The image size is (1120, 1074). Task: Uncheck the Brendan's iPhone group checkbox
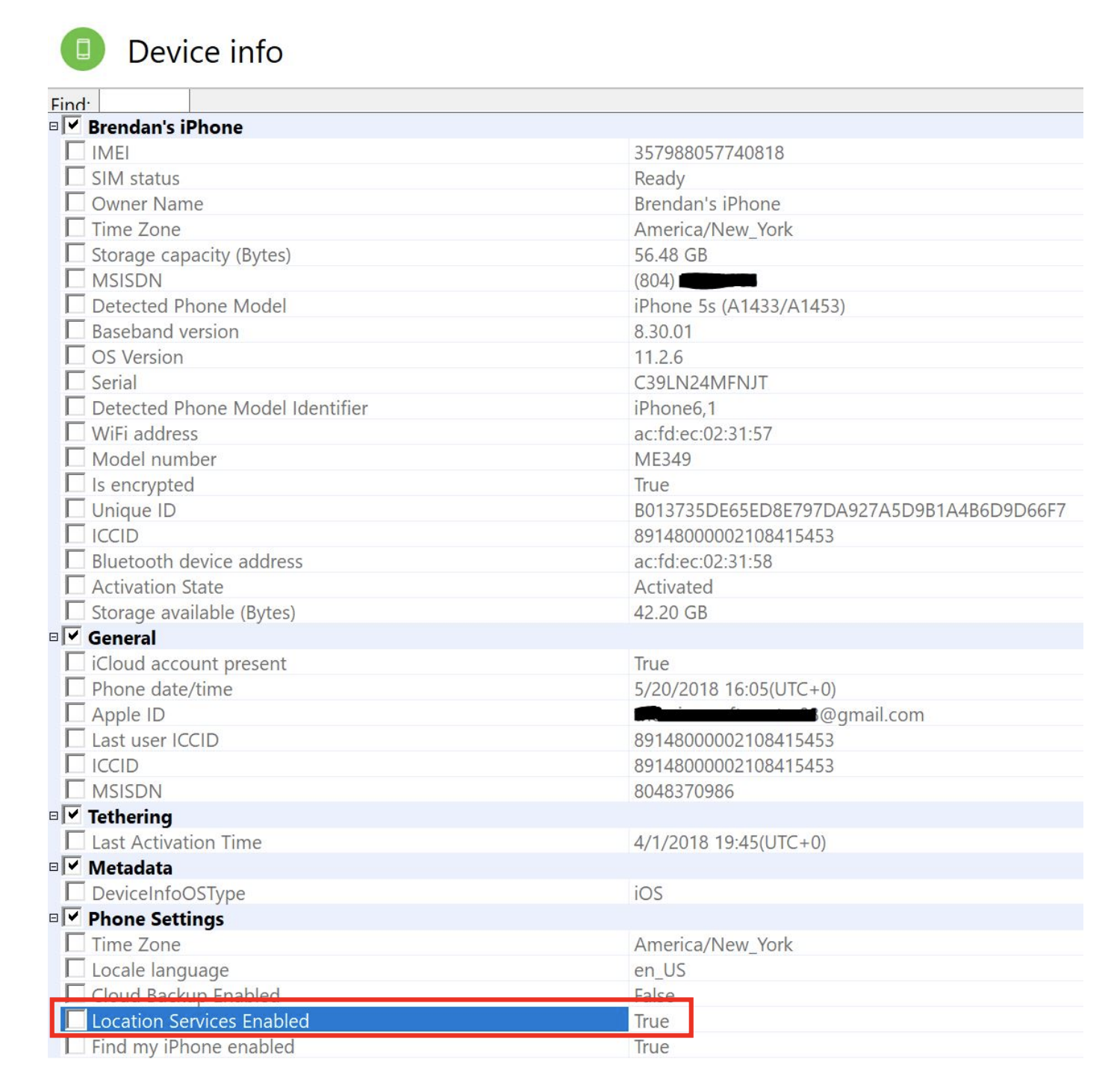tap(72, 125)
